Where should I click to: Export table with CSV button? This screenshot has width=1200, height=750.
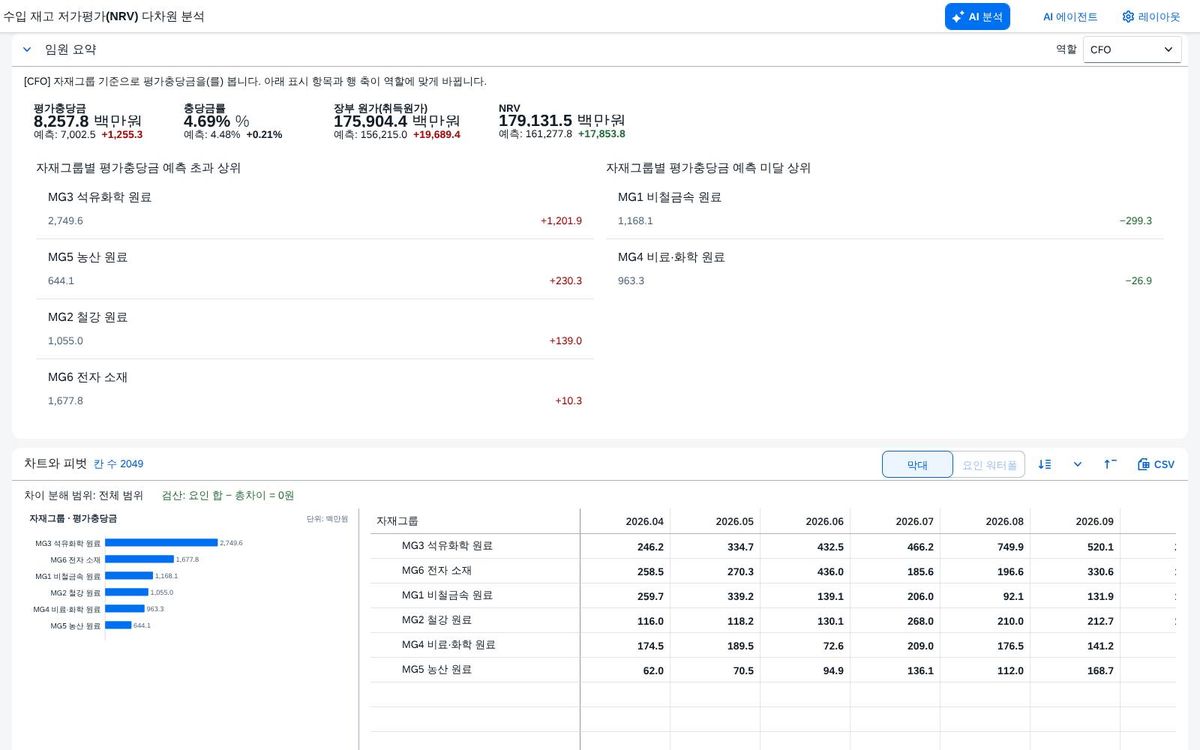[x=1156, y=464]
